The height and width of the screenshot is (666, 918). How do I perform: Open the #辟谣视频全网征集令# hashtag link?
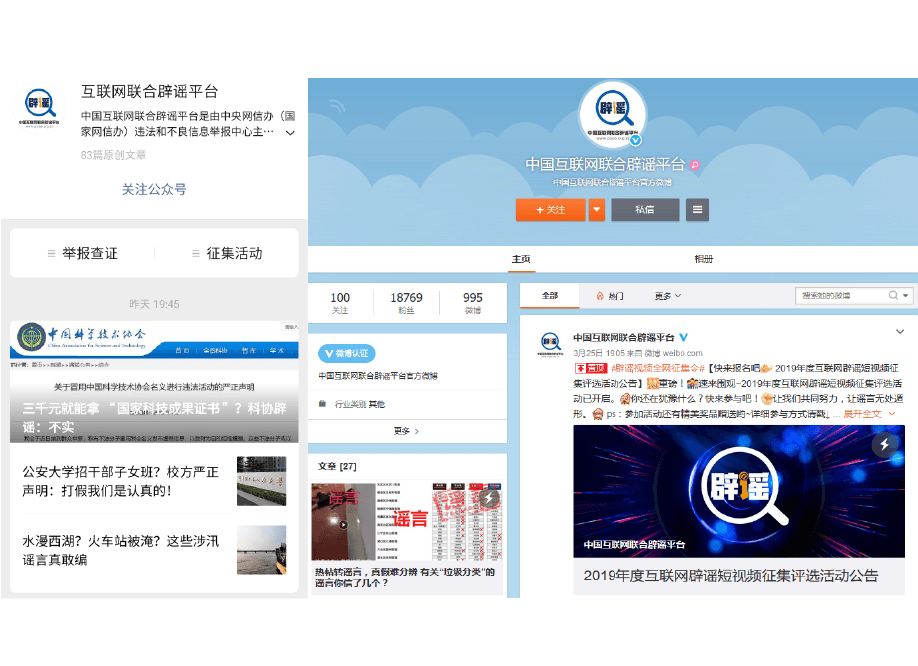tap(657, 368)
